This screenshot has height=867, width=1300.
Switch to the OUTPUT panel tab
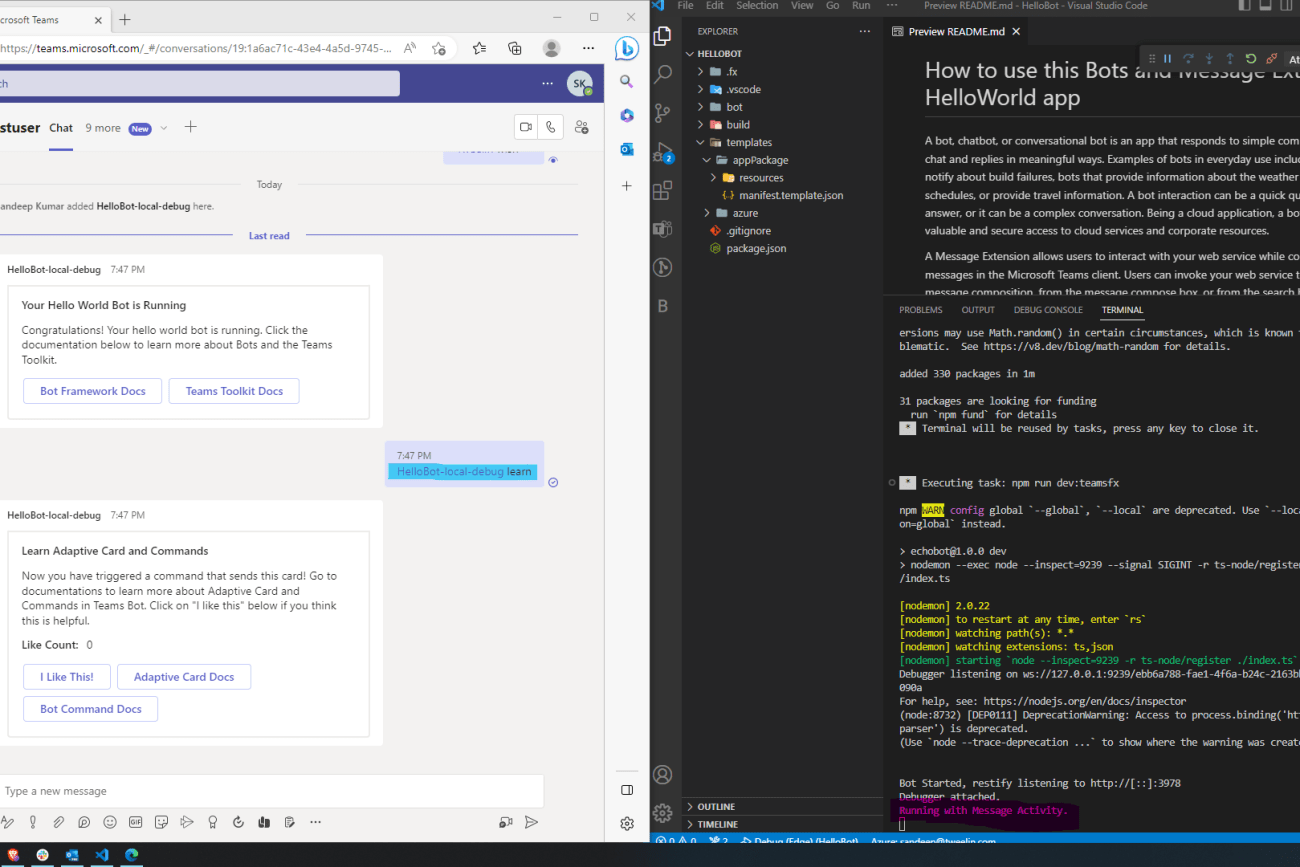pyautogui.click(x=978, y=310)
